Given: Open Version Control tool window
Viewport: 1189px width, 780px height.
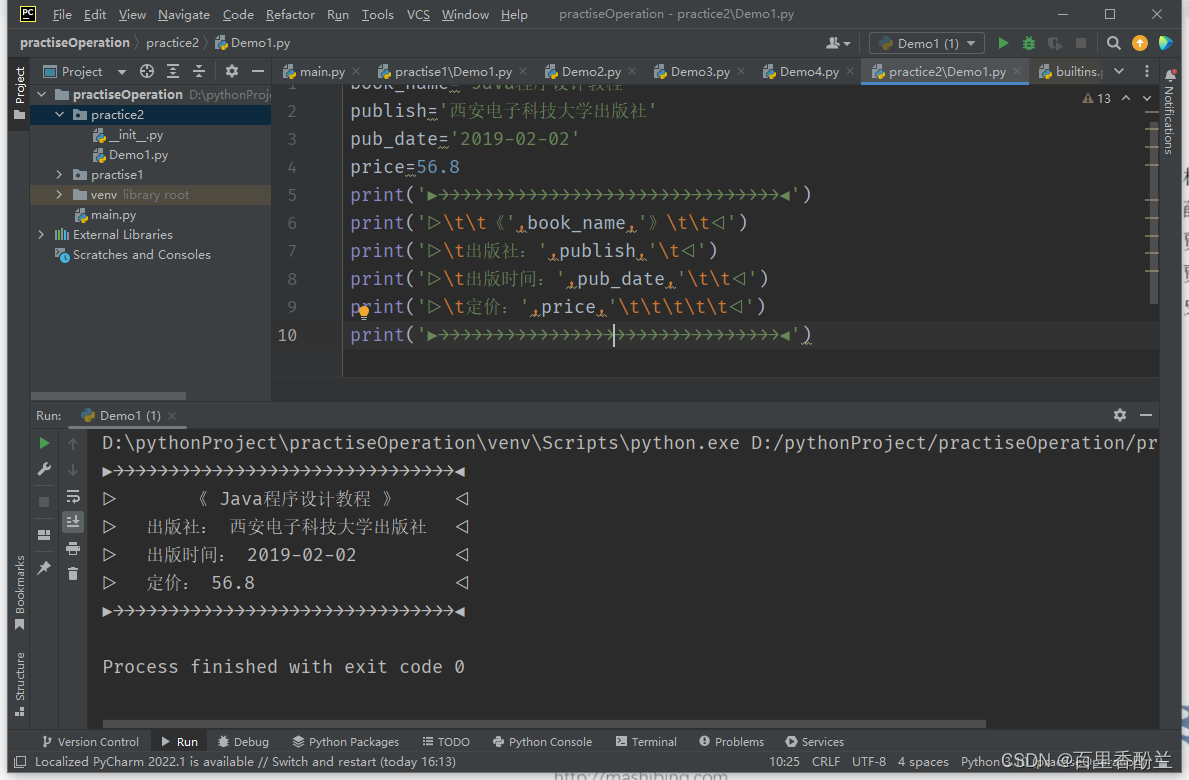Looking at the screenshot, I should 91,741.
